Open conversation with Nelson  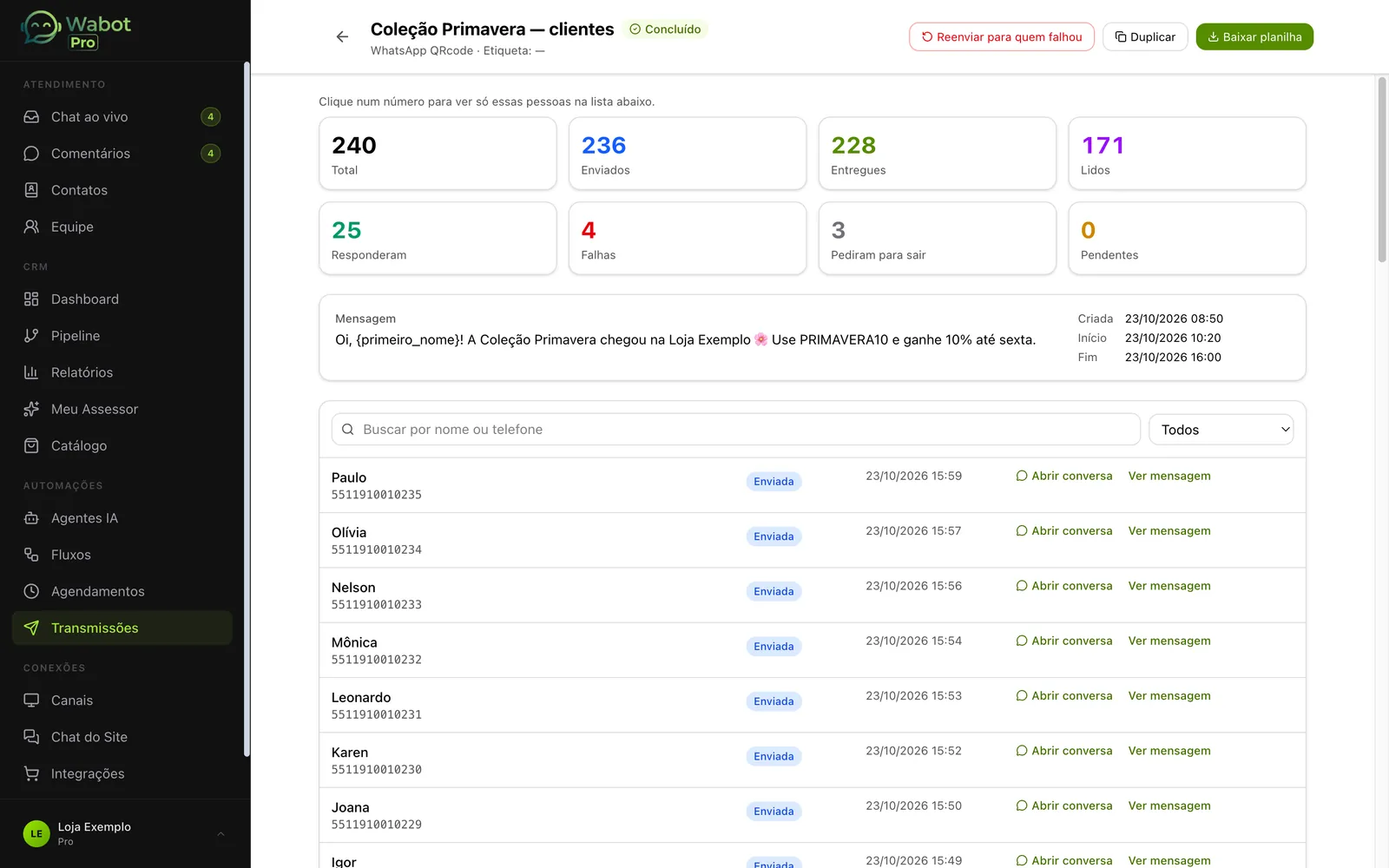click(1064, 586)
